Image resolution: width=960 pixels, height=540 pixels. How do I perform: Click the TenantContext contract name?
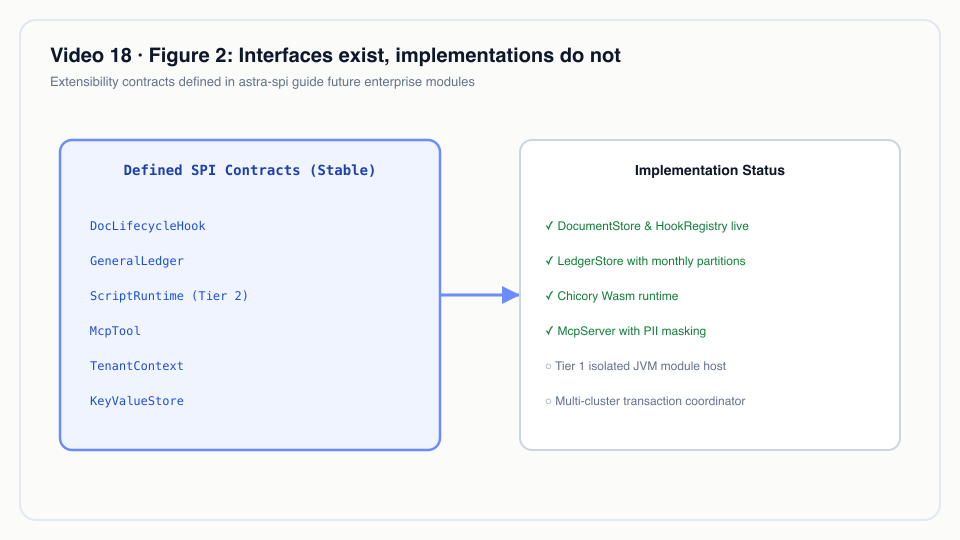(x=137, y=366)
